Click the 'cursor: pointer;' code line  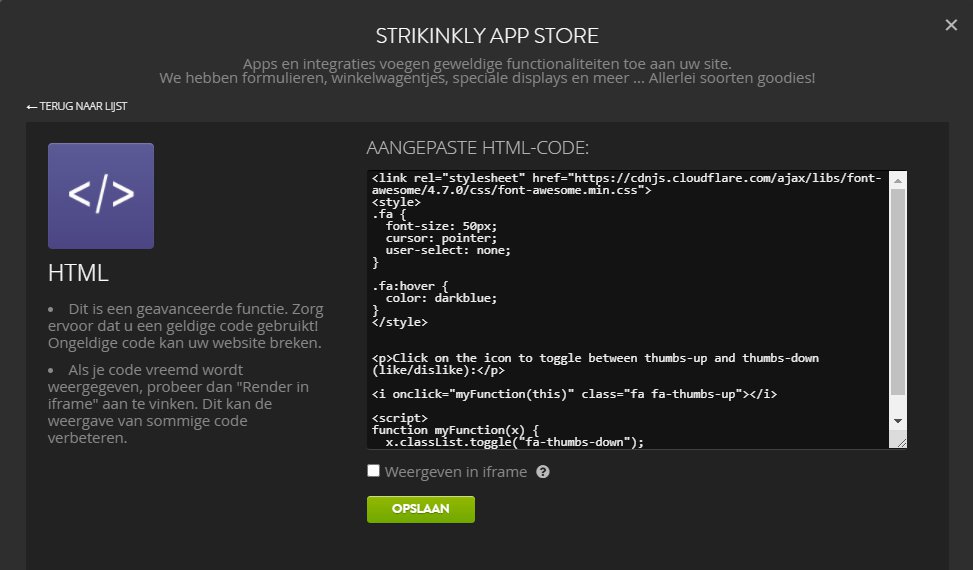point(441,238)
